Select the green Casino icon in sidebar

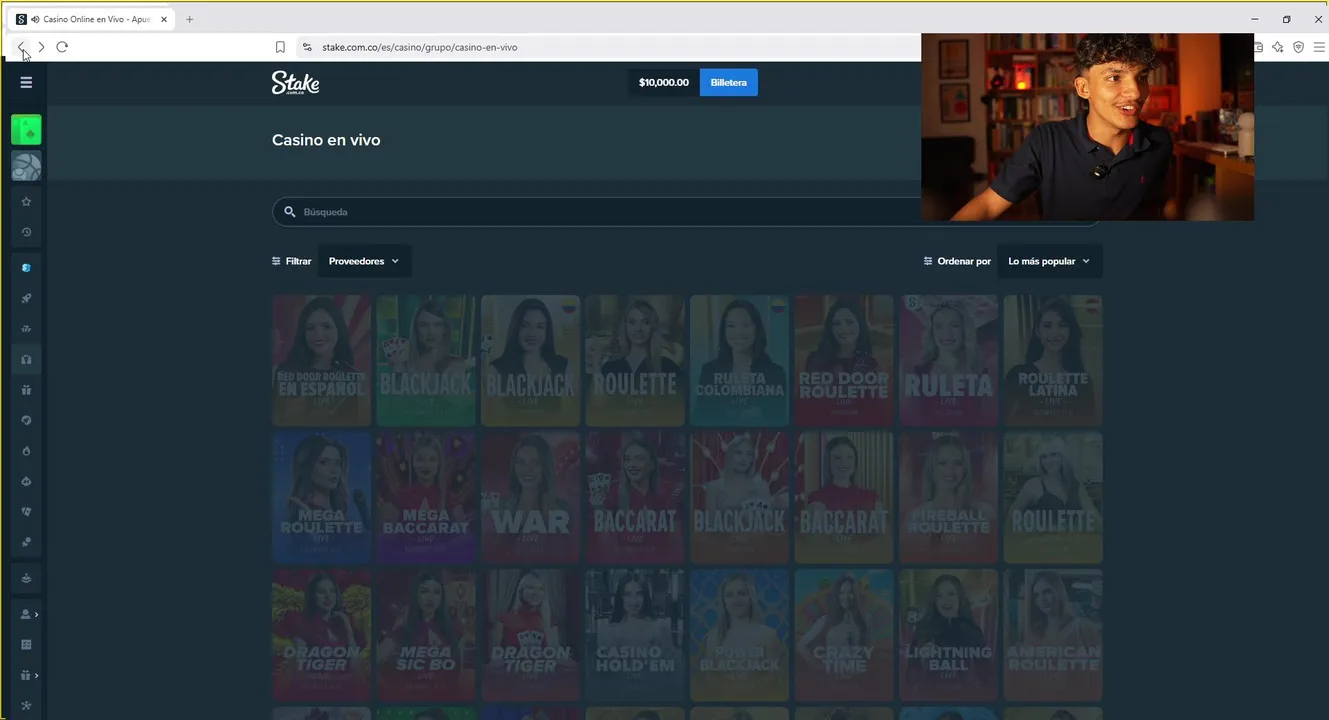[x=26, y=130]
